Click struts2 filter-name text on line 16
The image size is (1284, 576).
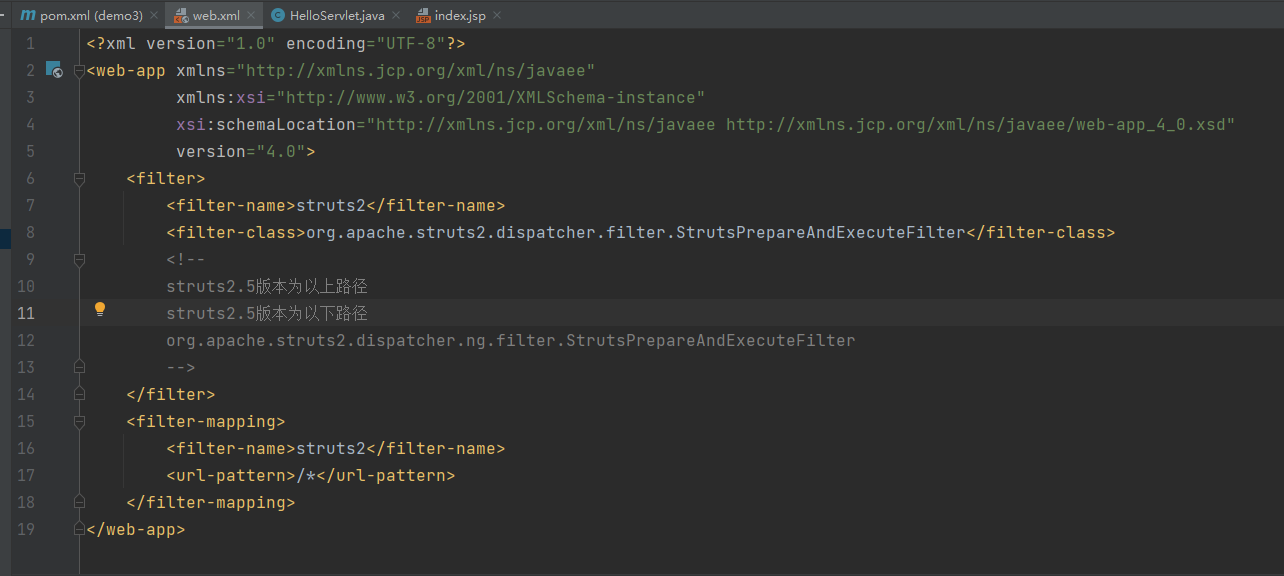pos(331,448)
